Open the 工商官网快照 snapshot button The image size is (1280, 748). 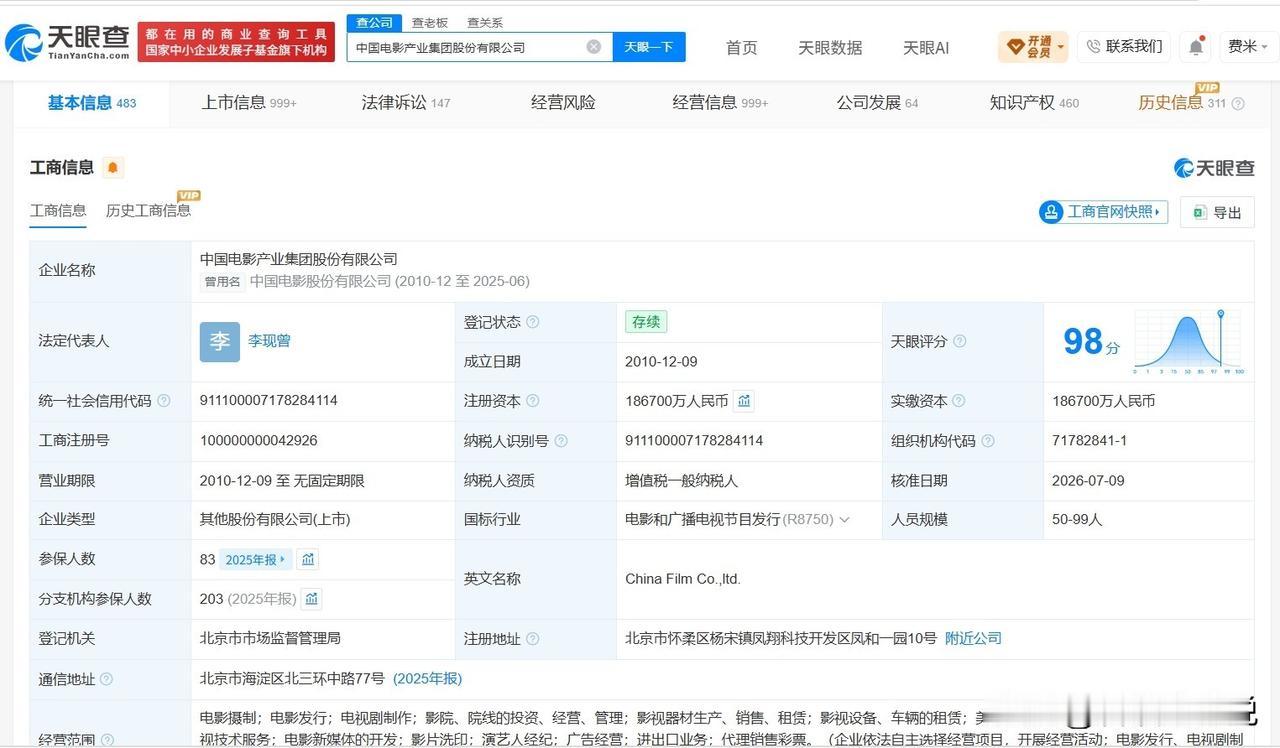click(x=1103, y=212)
